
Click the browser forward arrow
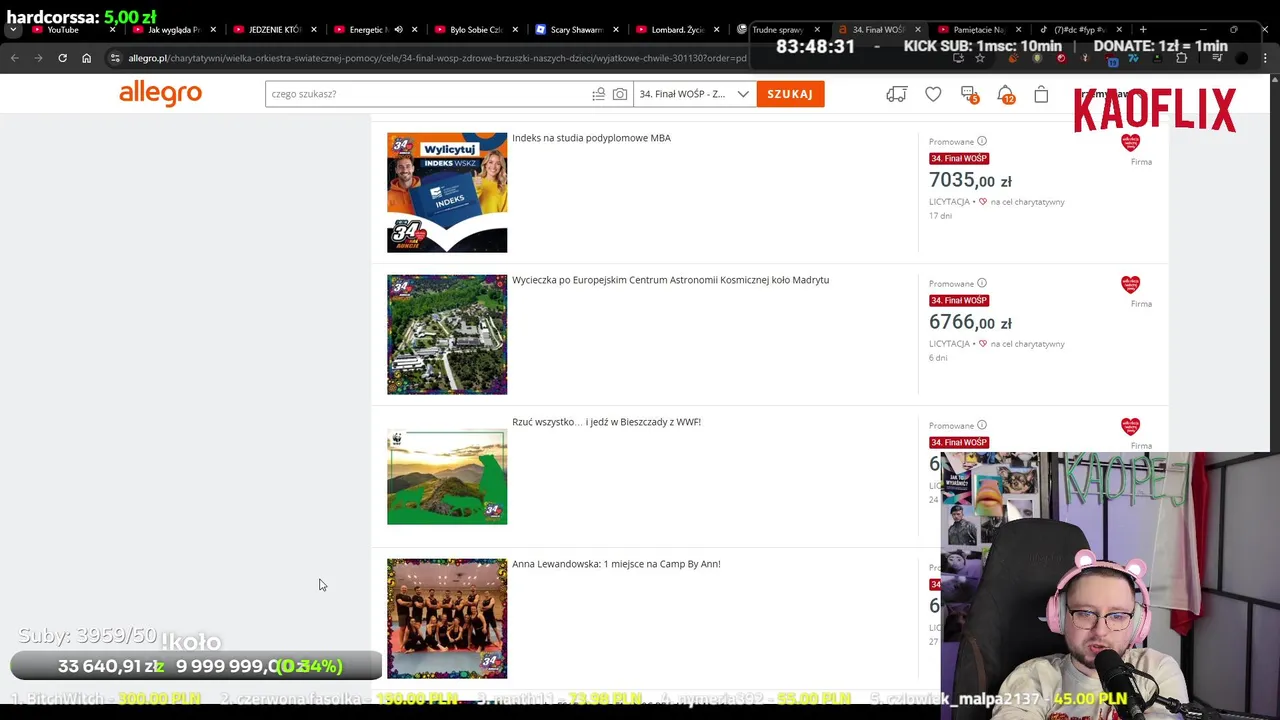(x=38, y=58)
